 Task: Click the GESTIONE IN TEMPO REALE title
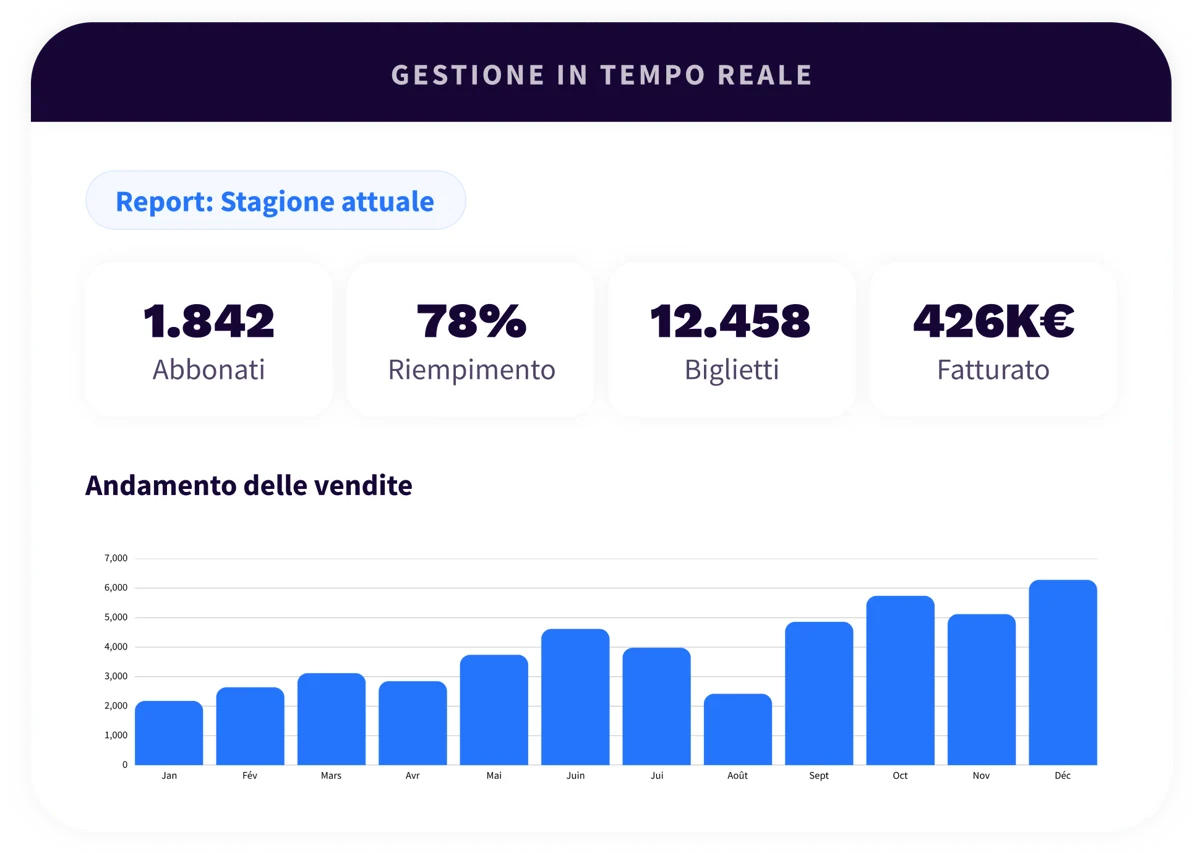(601, 75)
